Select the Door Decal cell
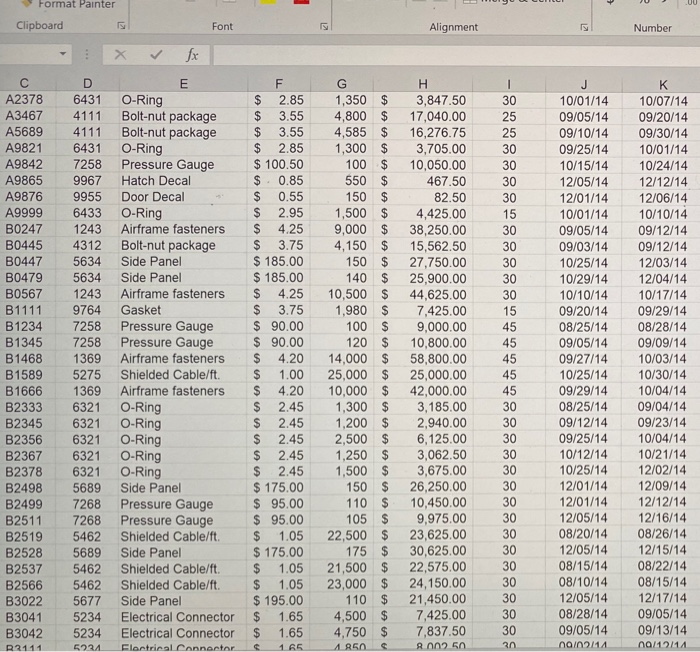This screenshot has height=652, width=700. [183, 197]
